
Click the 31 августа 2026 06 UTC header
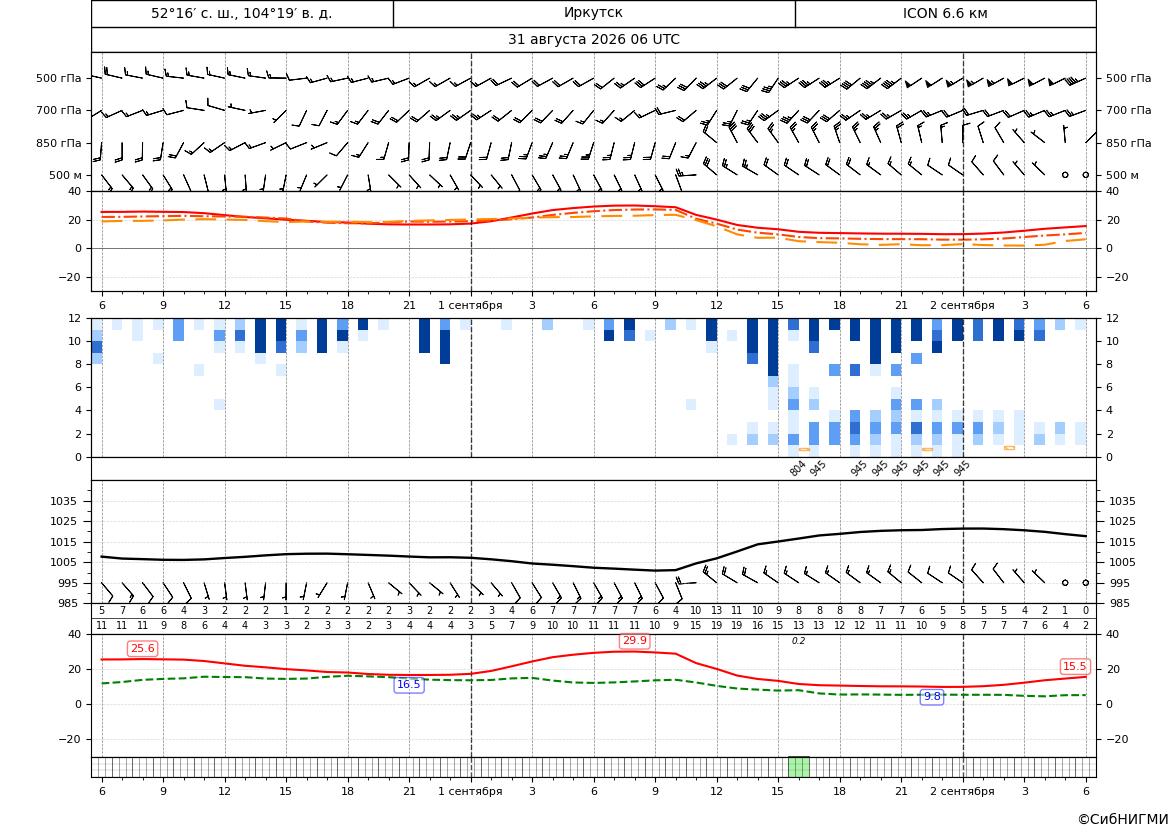[x=593, y=40]
